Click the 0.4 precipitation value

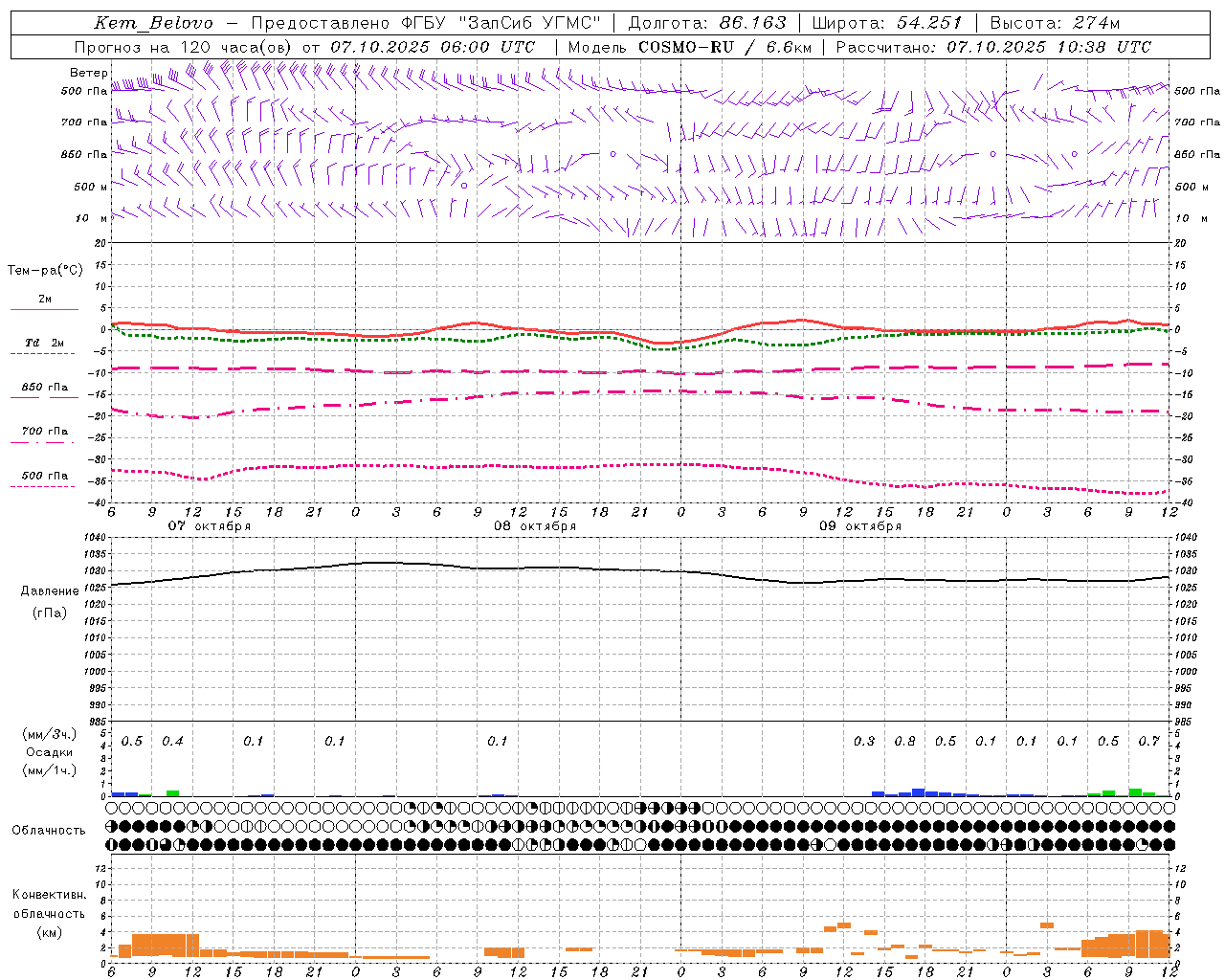(172, 742)
